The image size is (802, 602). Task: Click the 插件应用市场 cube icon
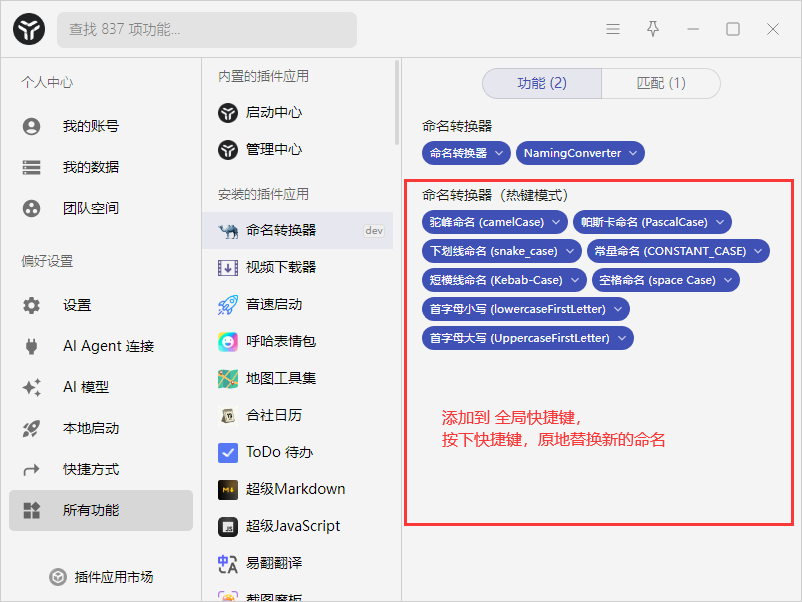point(58,577)
